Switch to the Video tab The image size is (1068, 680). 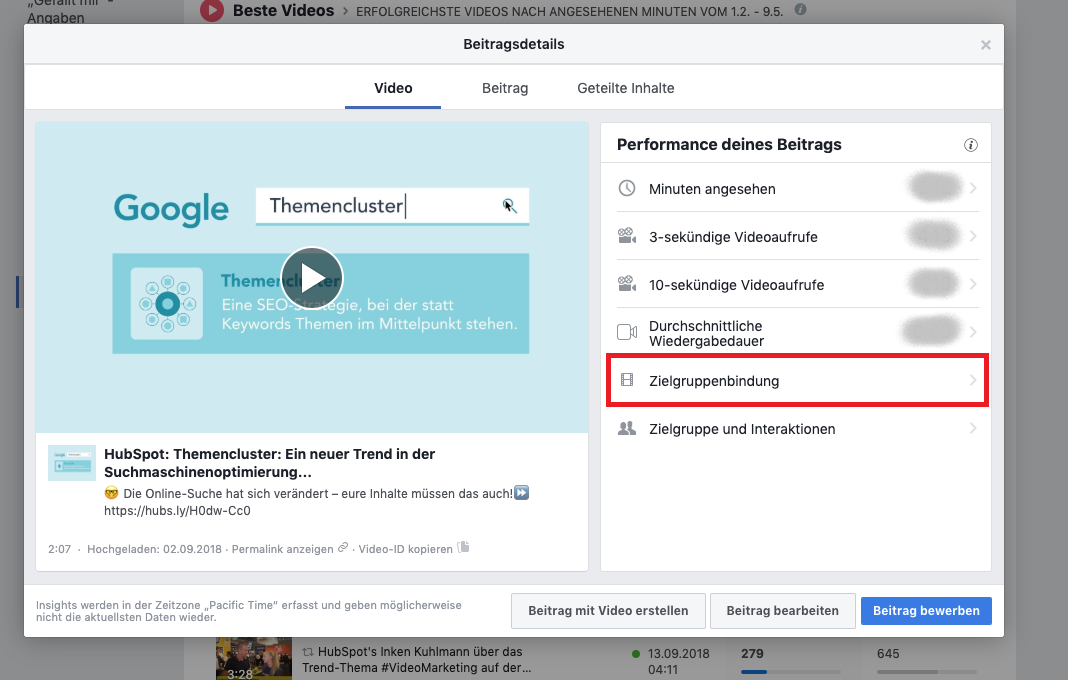[x=393, y=88]
